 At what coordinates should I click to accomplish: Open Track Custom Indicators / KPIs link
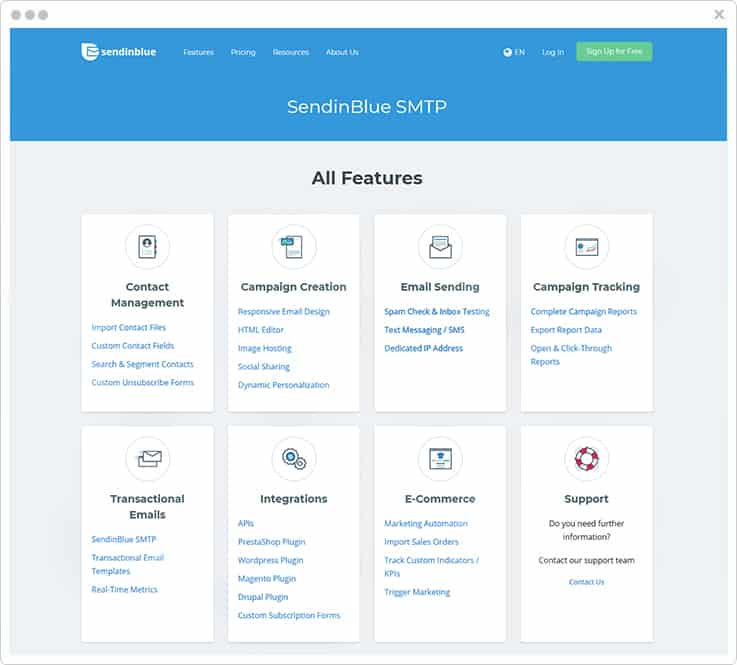click(431, 567)
